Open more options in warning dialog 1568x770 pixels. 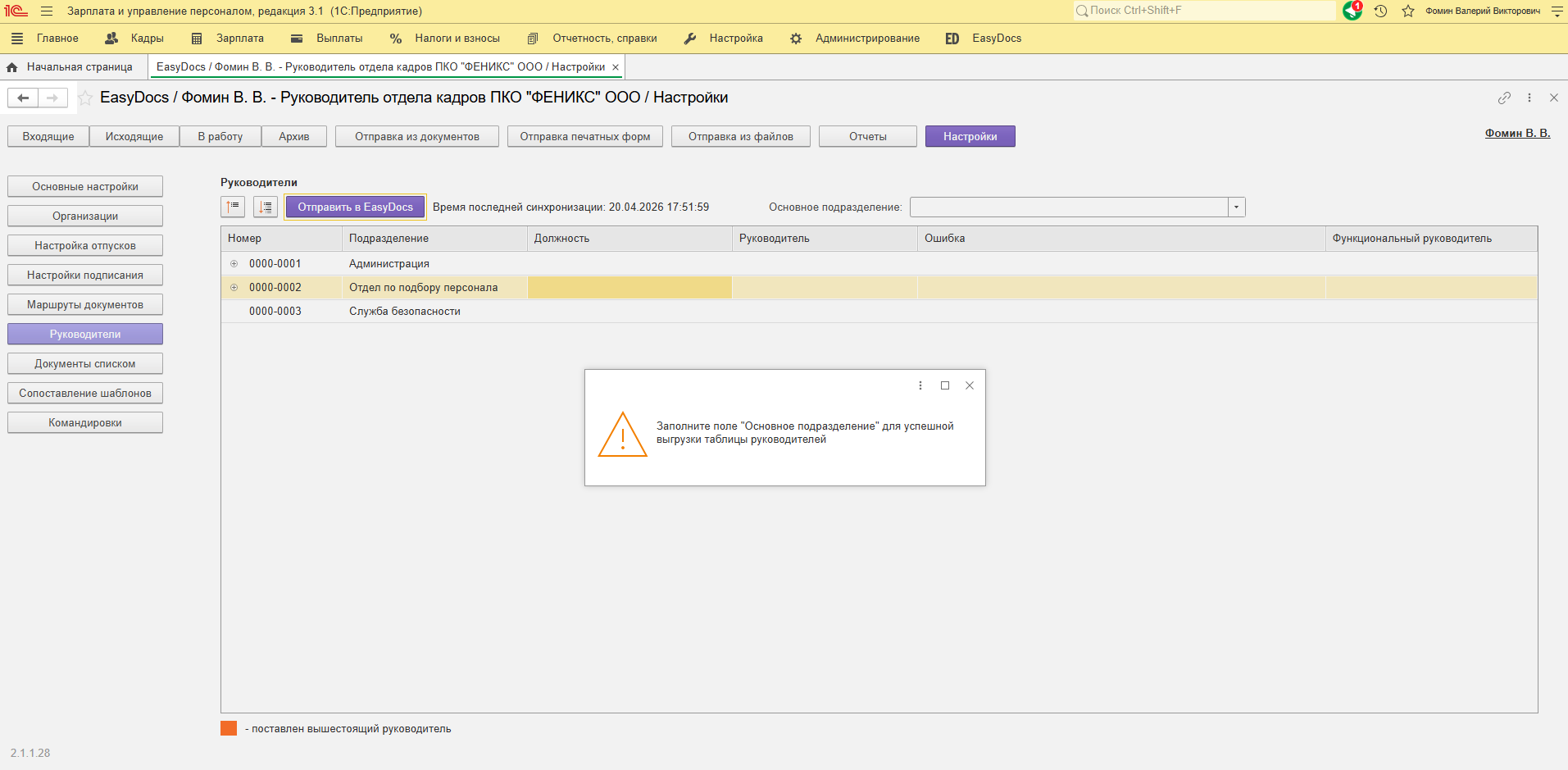click(920, 385)
